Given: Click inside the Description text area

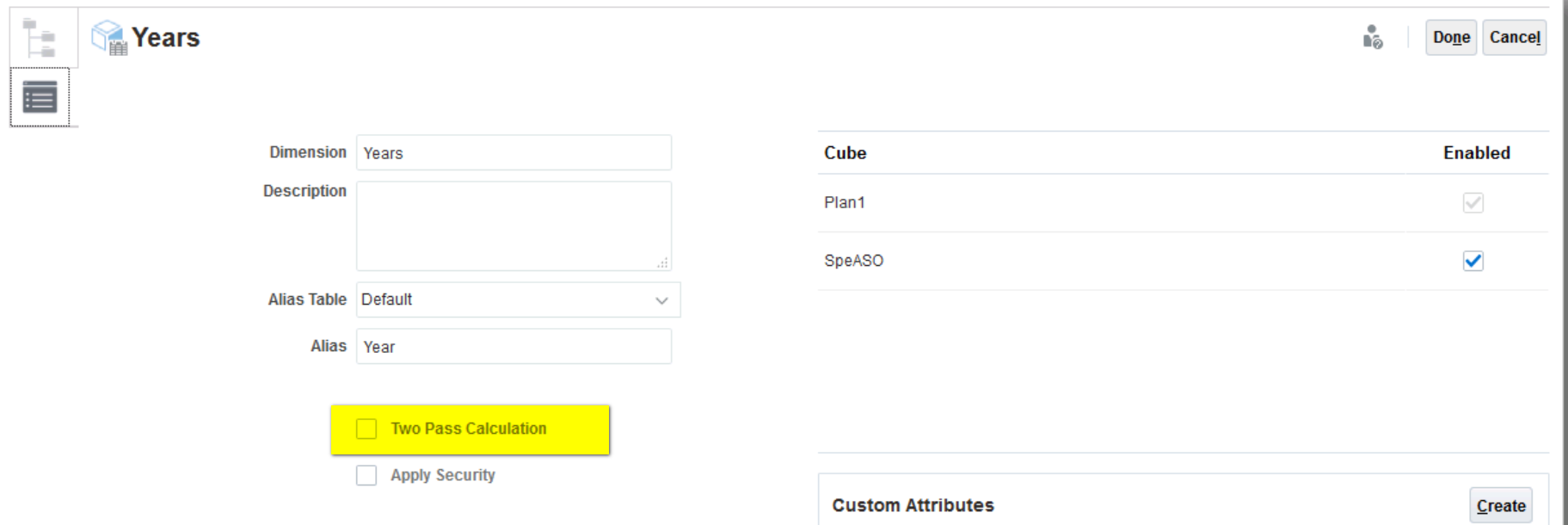Looking at the screenshot, I should click(513, 225).
